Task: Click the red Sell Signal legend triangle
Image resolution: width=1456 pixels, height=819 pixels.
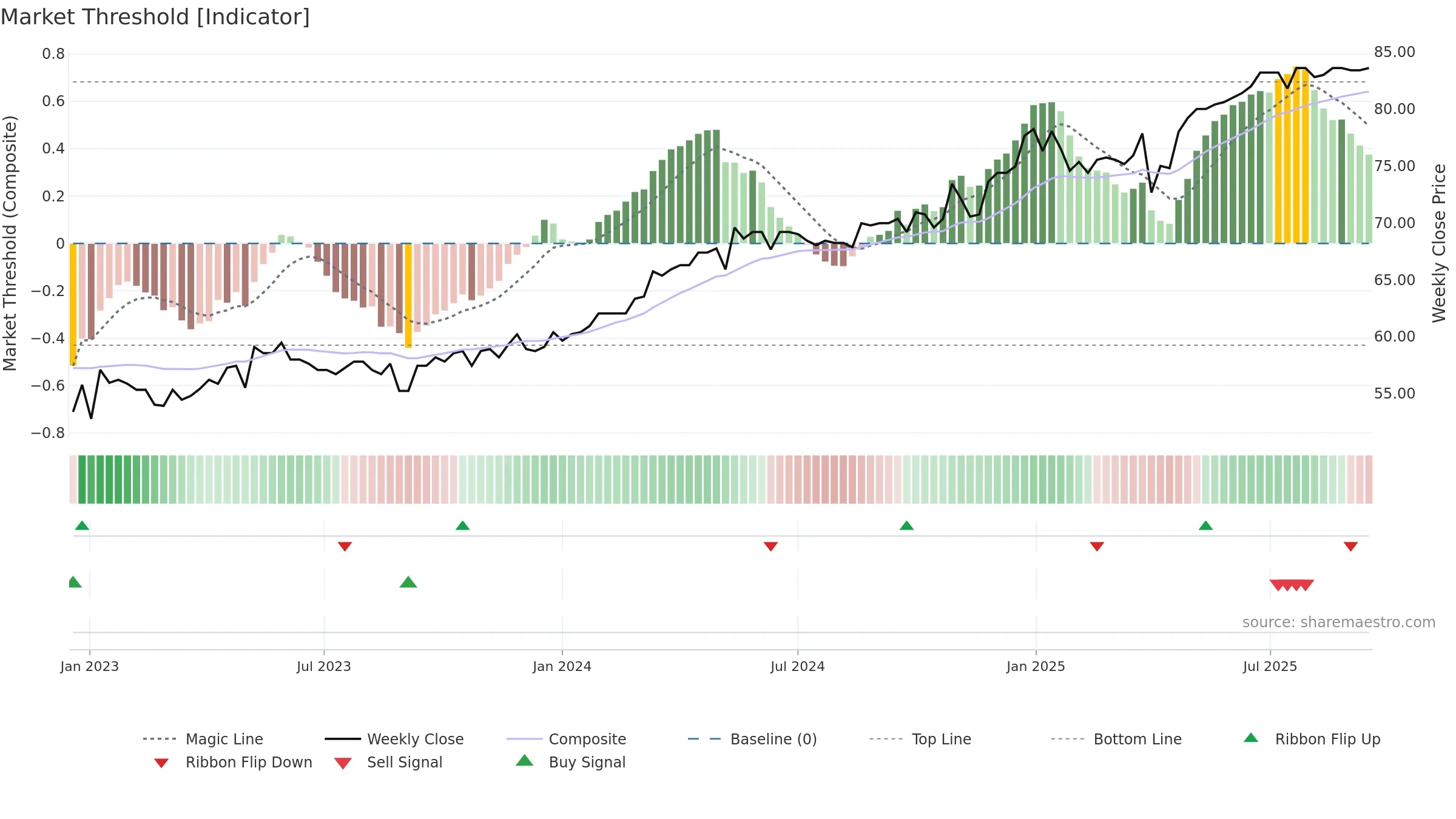Action: point(343,763)
